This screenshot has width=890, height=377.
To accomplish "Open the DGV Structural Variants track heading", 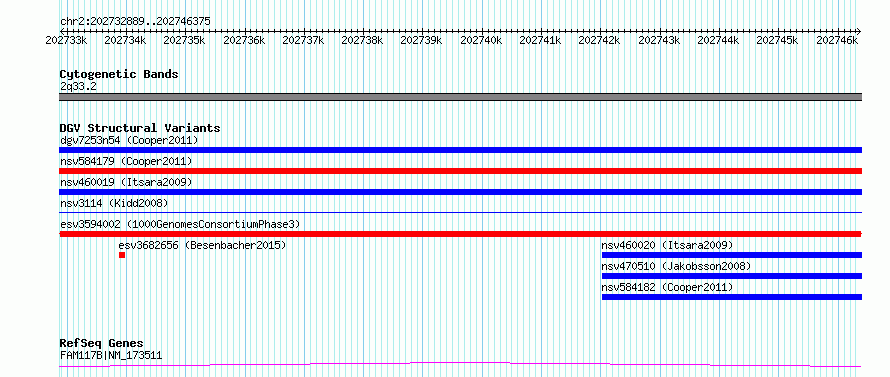I will pyautogui.click(x=140, y=128).
